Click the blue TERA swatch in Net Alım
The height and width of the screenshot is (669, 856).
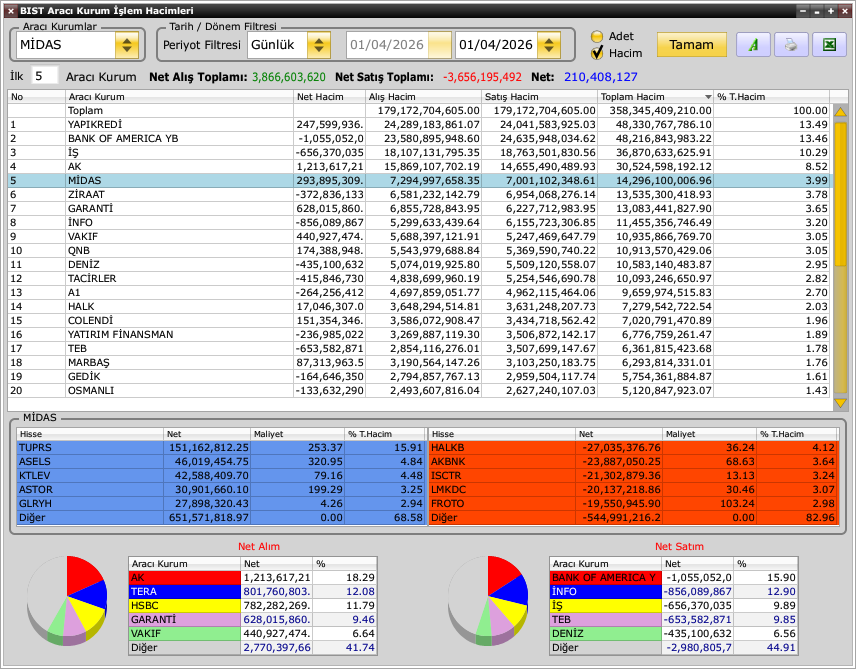pyautogui.click(x=185, y=592)
